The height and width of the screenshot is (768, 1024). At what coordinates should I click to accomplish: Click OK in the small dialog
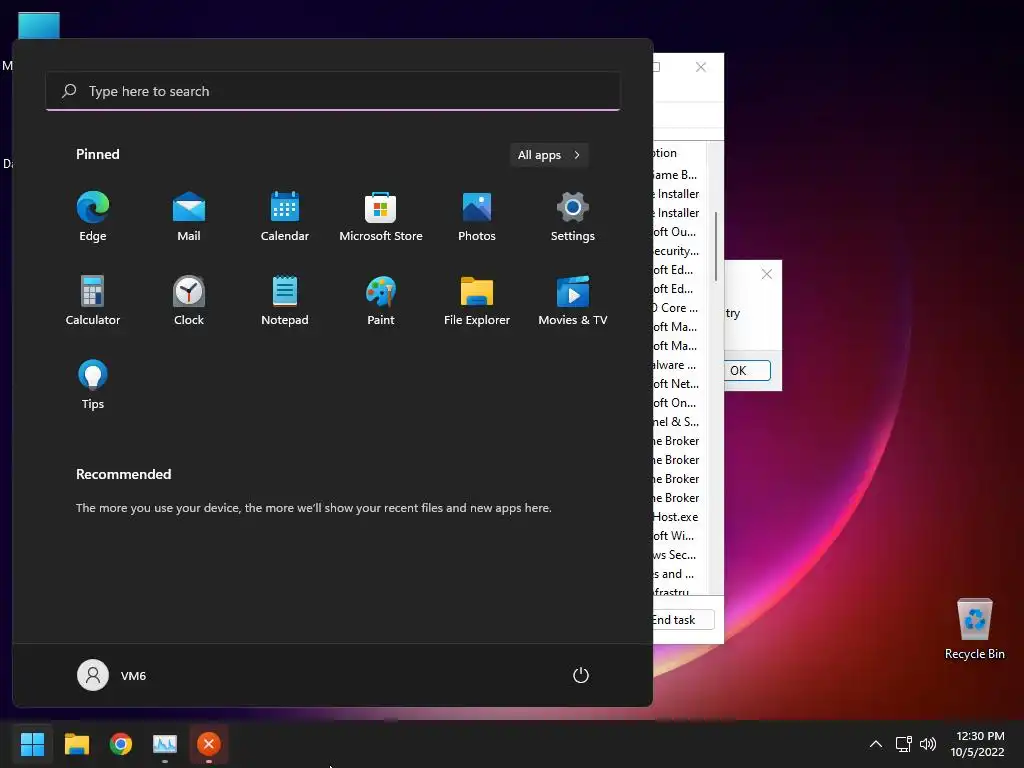[747, 370]
